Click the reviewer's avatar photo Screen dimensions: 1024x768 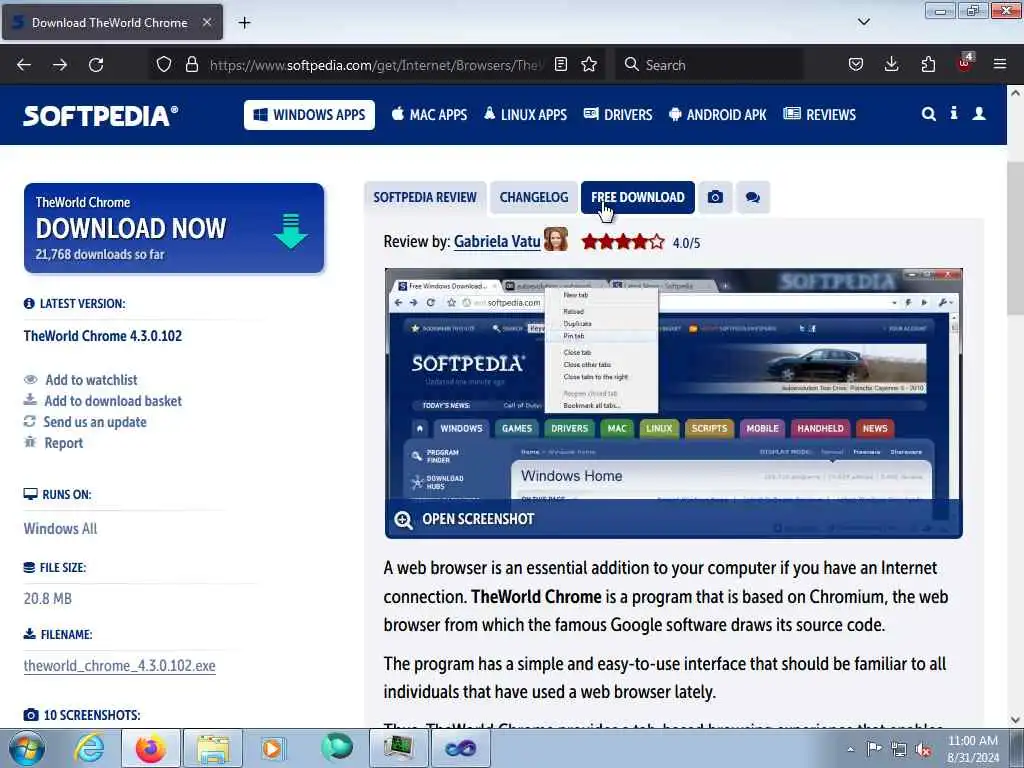click(556, 240)
